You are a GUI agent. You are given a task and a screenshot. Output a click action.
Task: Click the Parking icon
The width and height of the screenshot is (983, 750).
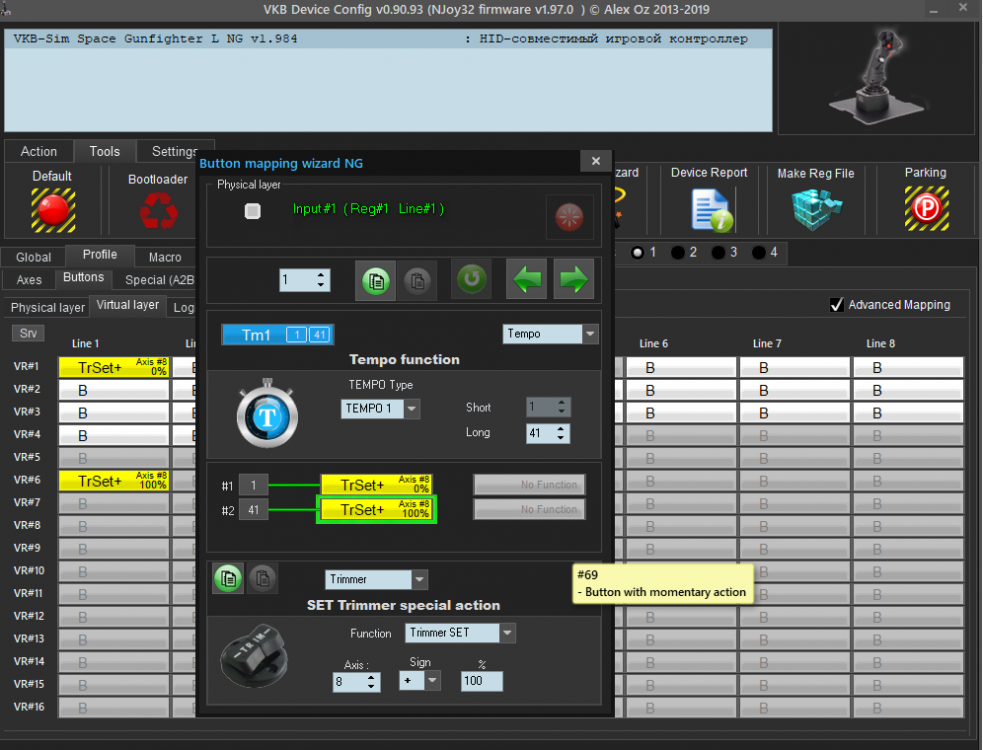(925, 210)
